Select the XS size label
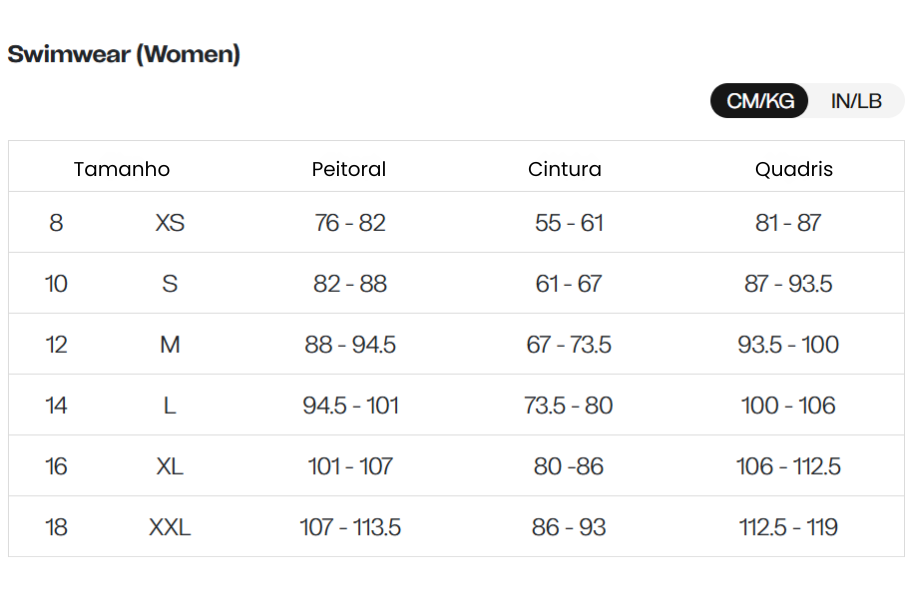The image size is (913, 594). [x=170, y=222]
